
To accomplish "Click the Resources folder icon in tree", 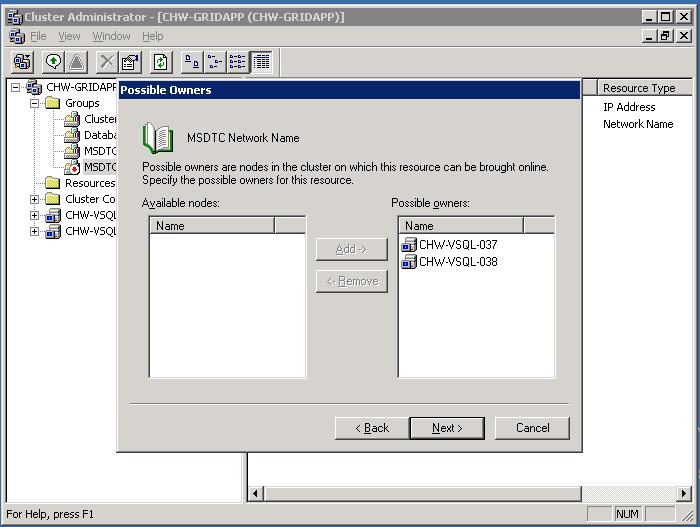I will (52, 183).
